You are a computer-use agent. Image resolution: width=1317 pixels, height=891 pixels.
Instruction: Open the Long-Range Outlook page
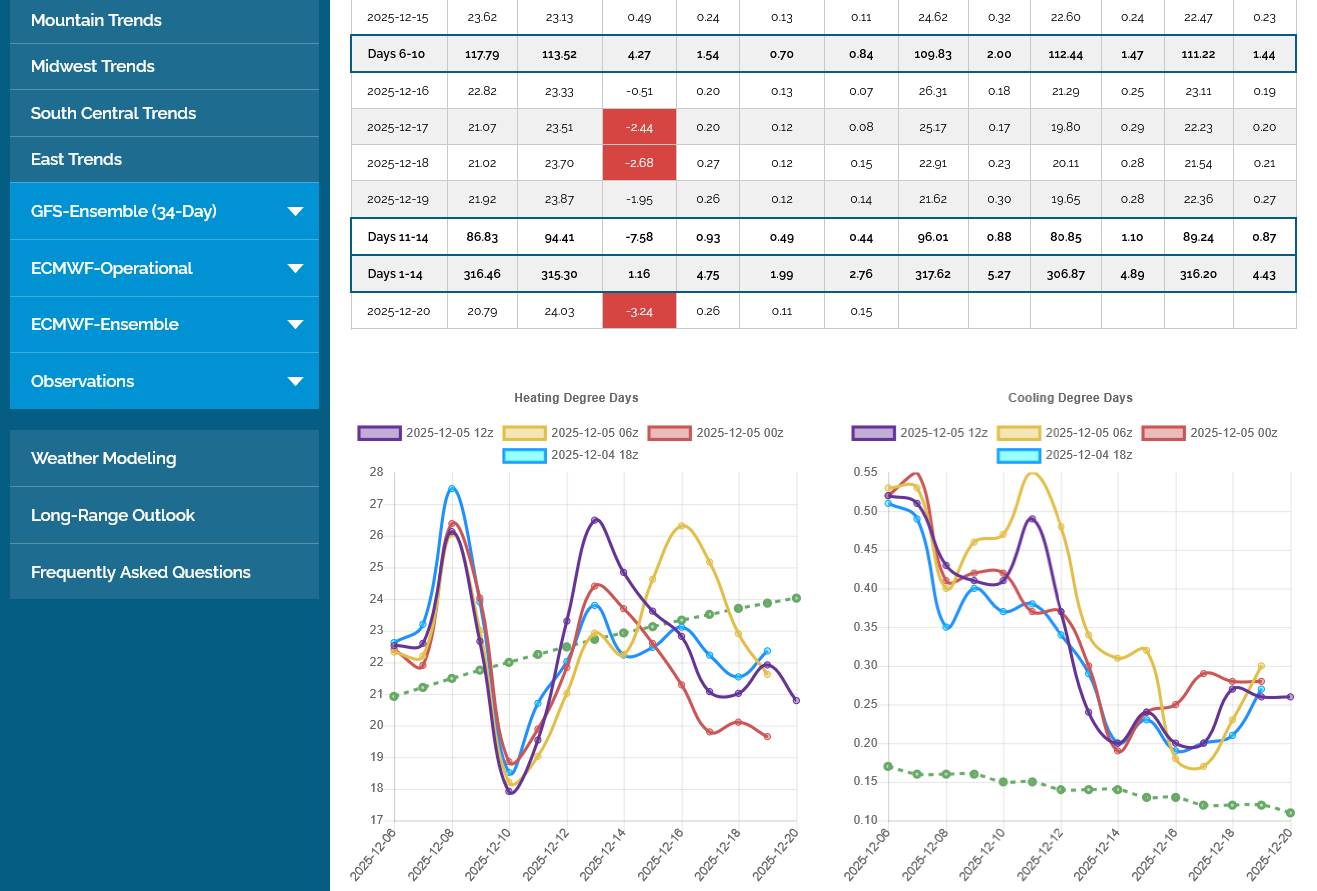[x=113, y=515]
